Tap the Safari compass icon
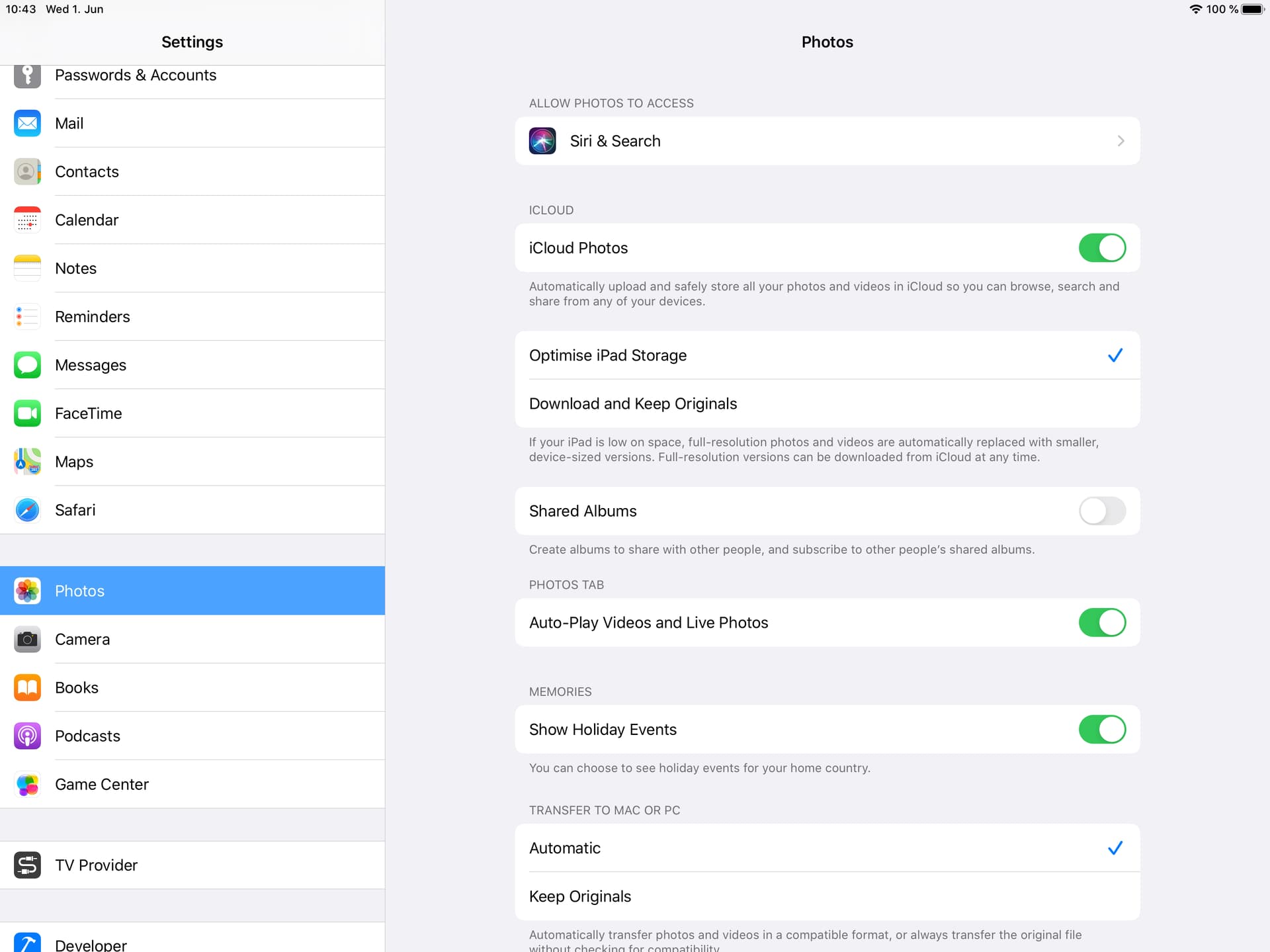This screenshot has height=952, width=1270. [x=27, y=510]
